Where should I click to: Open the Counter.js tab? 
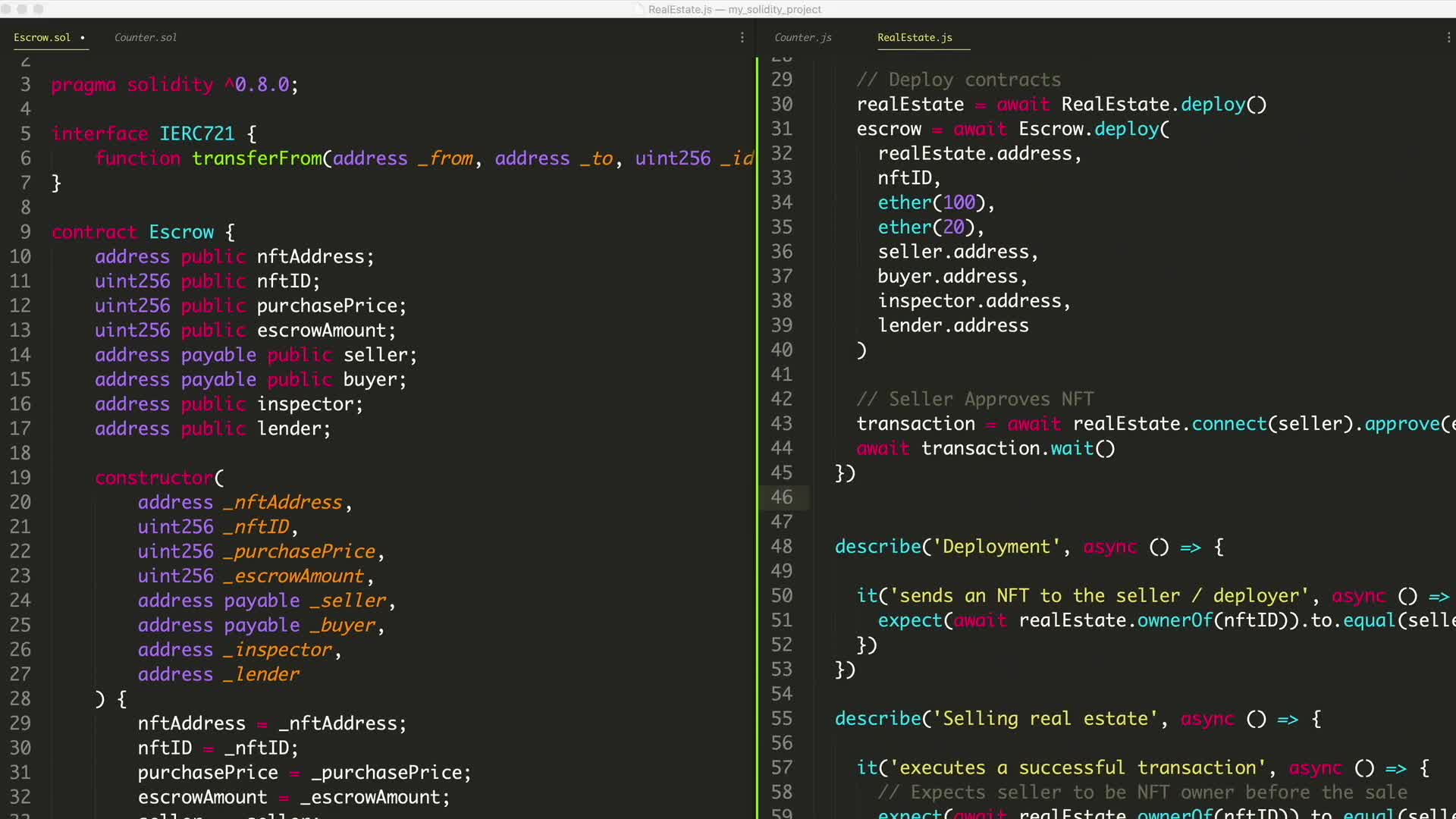[x=802, y=37]
